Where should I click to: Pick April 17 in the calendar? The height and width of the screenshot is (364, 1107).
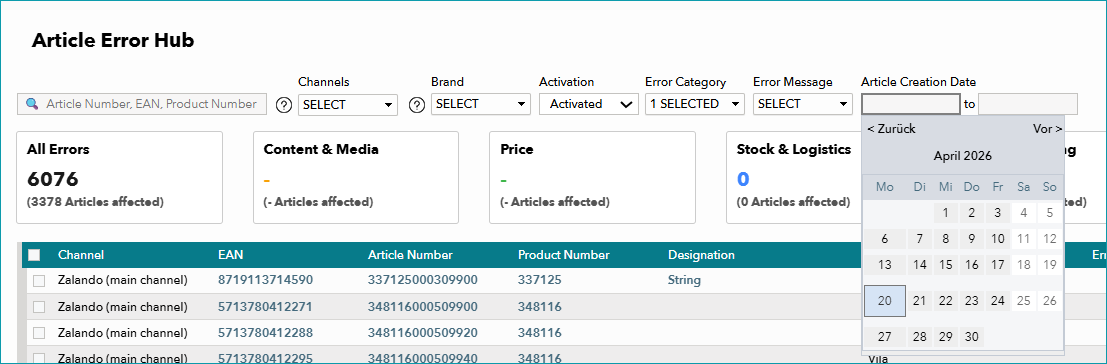[x=998, y=265]
